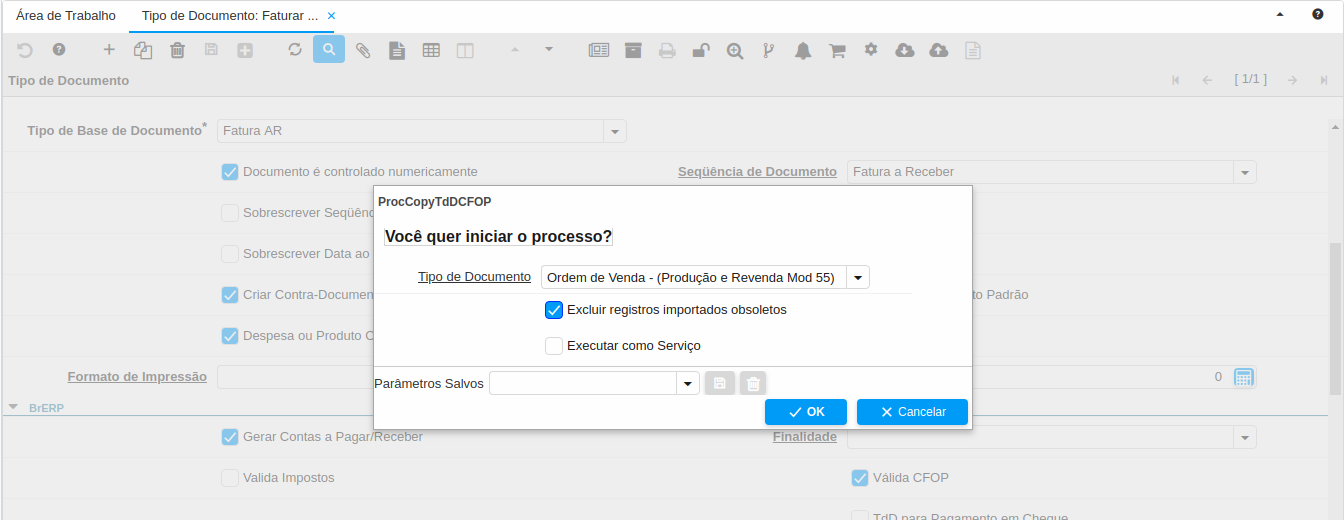Open the Zoom Across icon
The height and width of the screenshot is (520, 1344).
735,49
